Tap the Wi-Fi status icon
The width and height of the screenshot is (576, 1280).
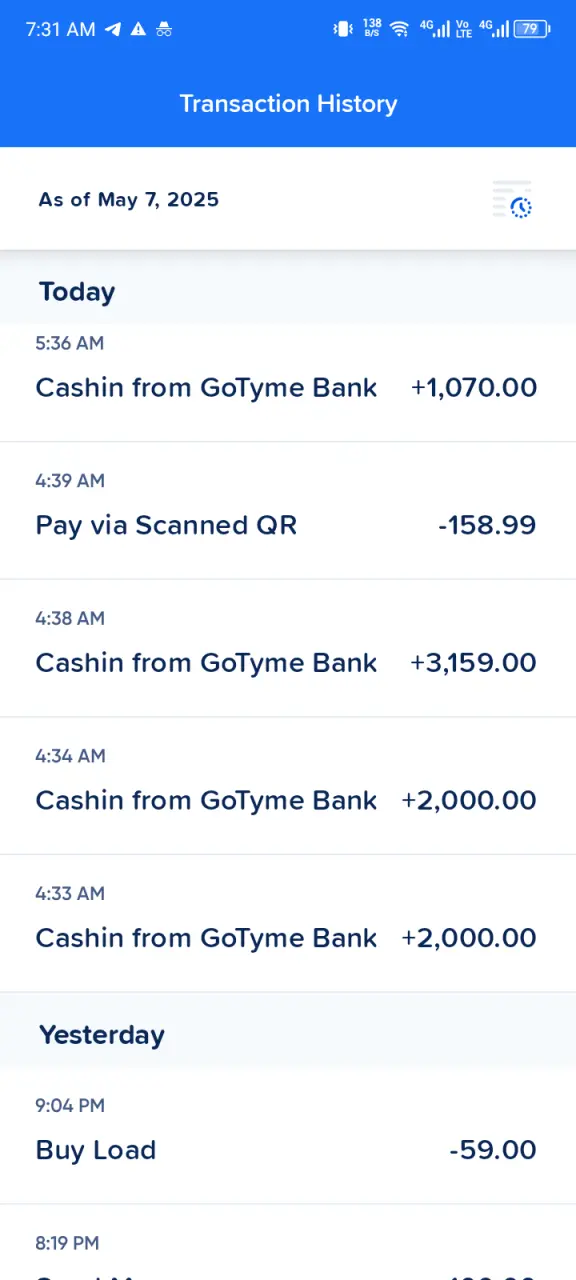400,29
